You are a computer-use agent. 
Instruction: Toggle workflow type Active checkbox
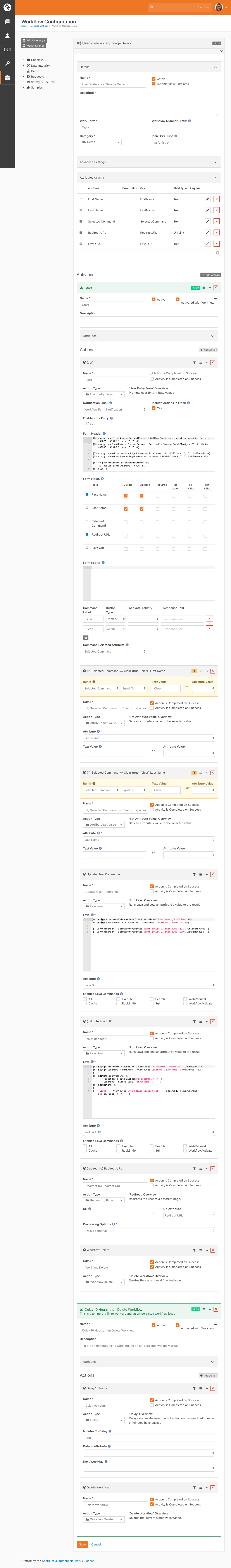click(153, 78)
